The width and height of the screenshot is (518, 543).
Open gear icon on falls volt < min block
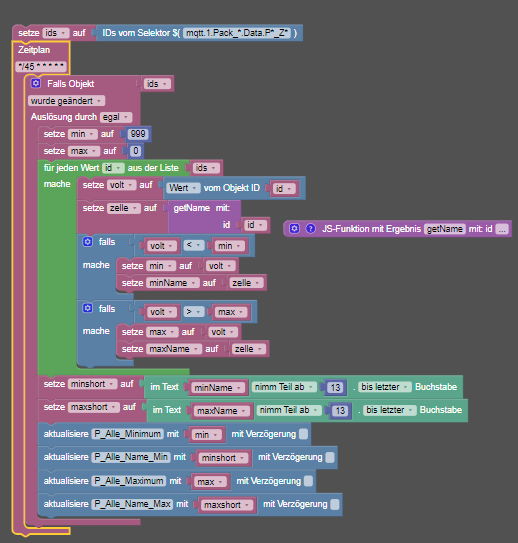tap(88, 241)
